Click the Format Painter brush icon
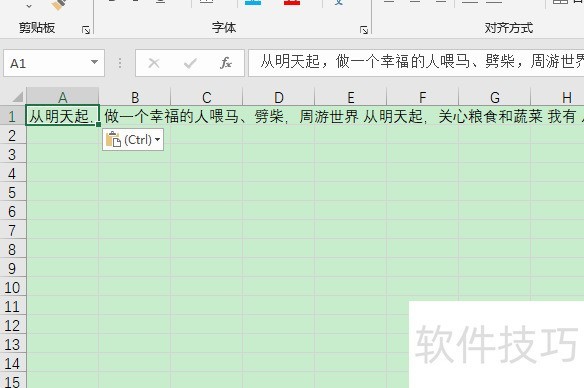Screen dimensions: 584x388 (59, 4)
